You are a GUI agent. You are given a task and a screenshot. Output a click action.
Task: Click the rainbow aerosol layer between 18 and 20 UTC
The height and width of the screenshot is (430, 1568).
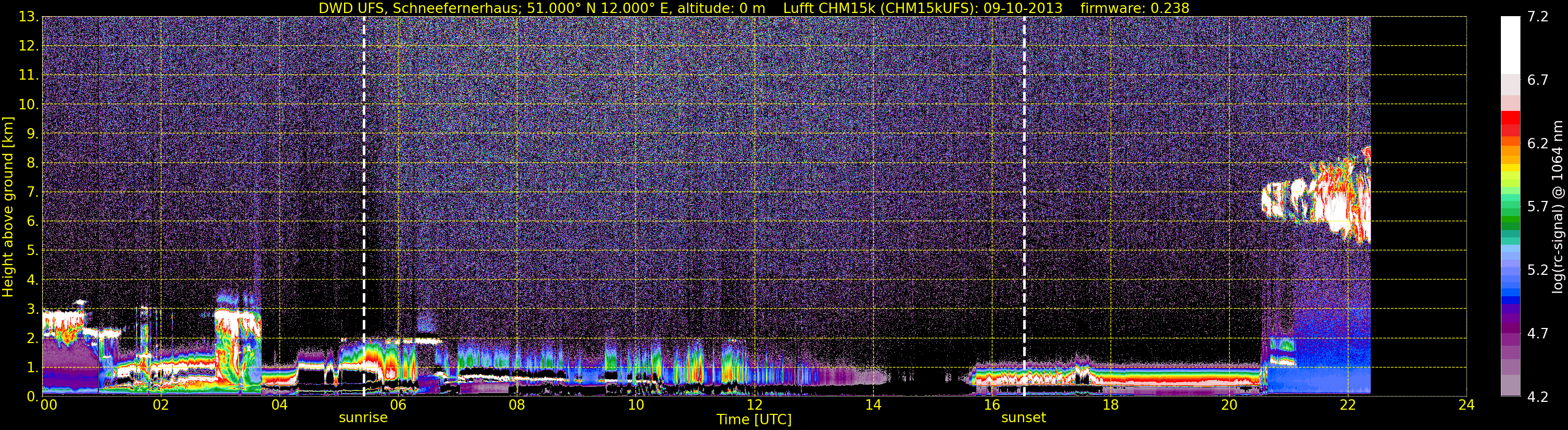1169,375
